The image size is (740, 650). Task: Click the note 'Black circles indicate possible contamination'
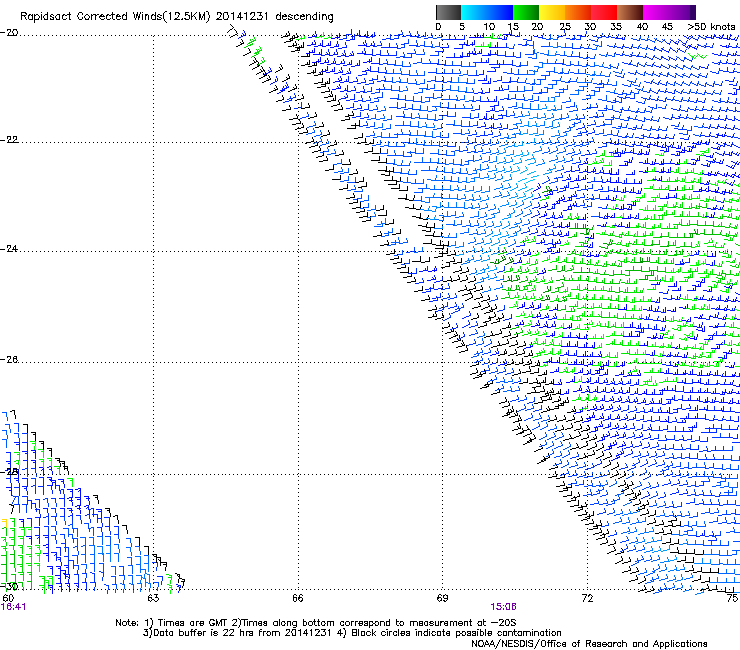(x=456, y=633)
